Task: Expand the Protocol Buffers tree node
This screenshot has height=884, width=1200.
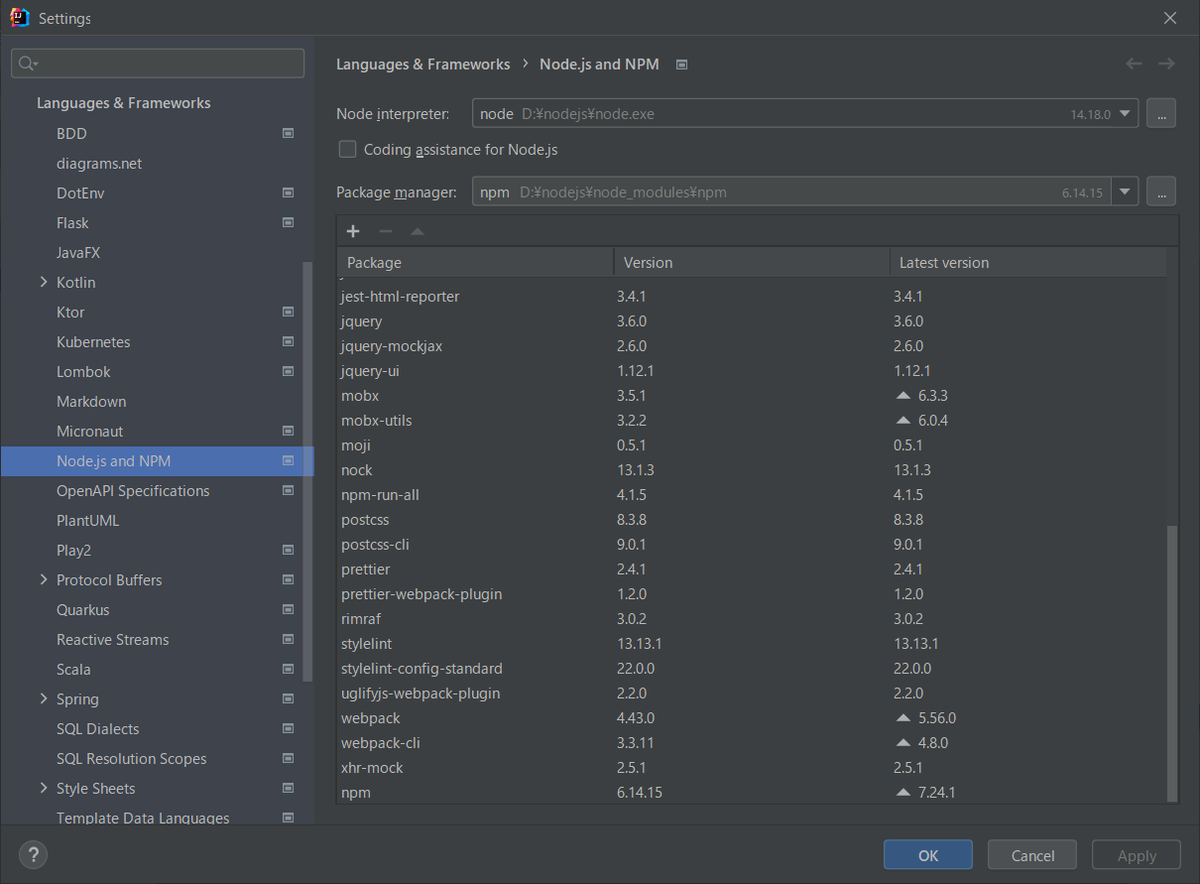Action: [x=43, y=580]
